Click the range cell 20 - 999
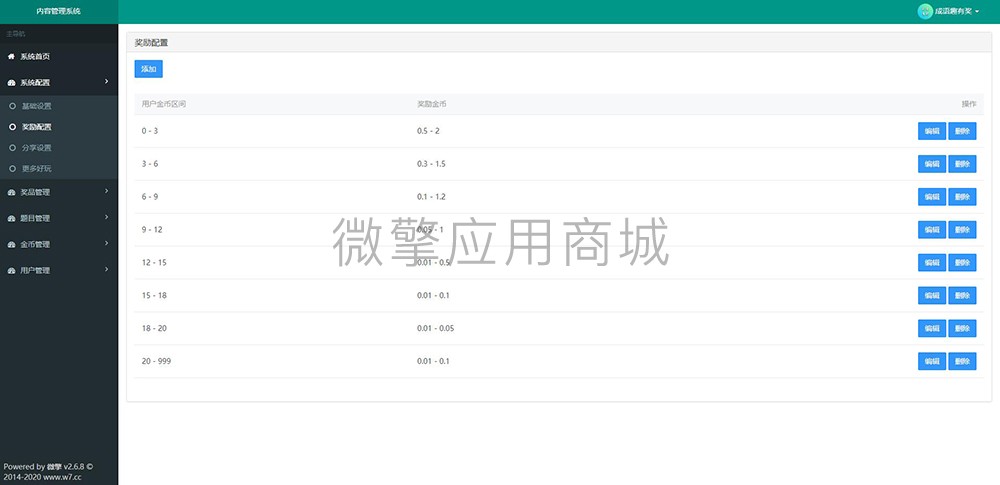 click(x=156, y=361)
